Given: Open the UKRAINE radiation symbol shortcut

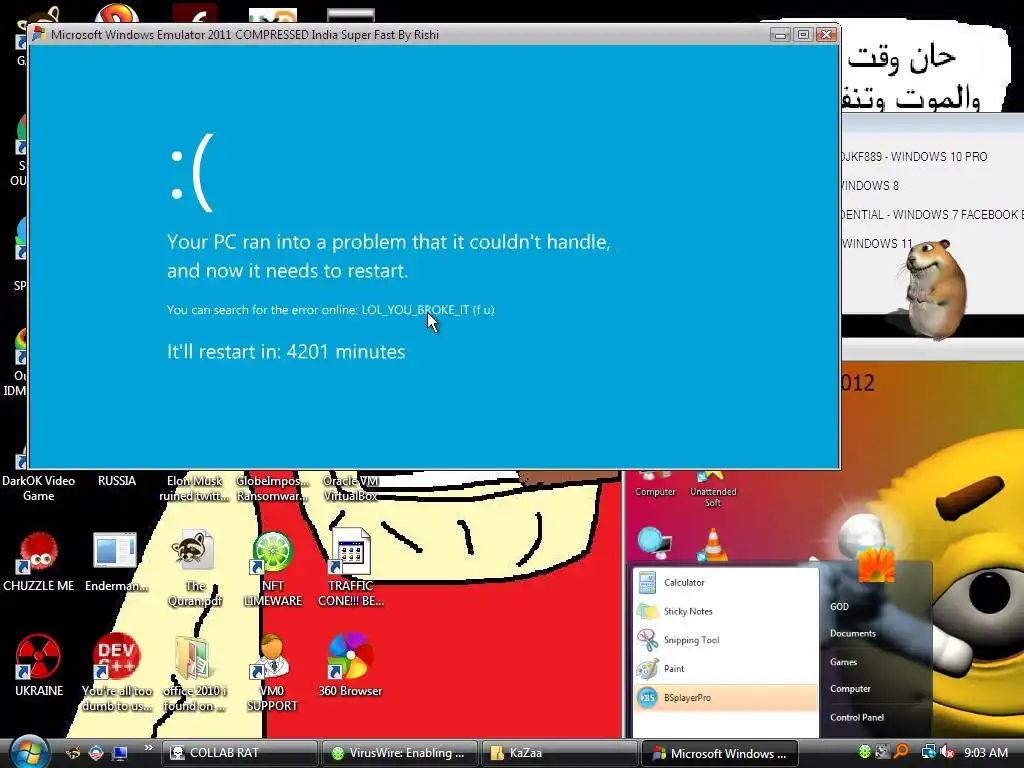Looking at the screenshot, I should pos(39,665).
